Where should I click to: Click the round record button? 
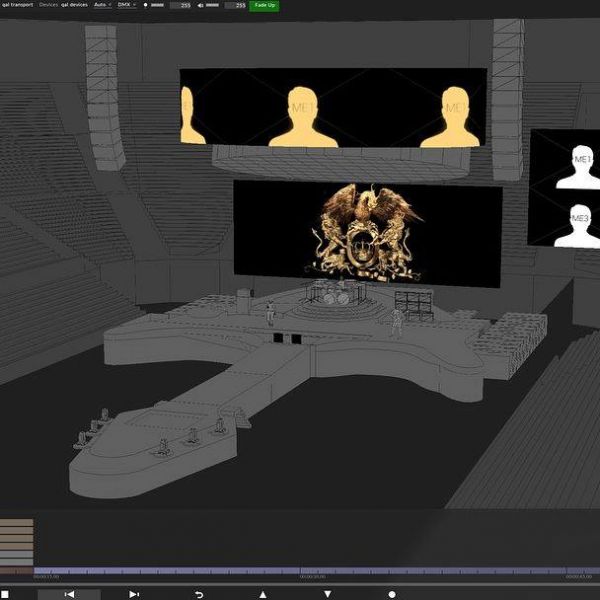(392, 594)
